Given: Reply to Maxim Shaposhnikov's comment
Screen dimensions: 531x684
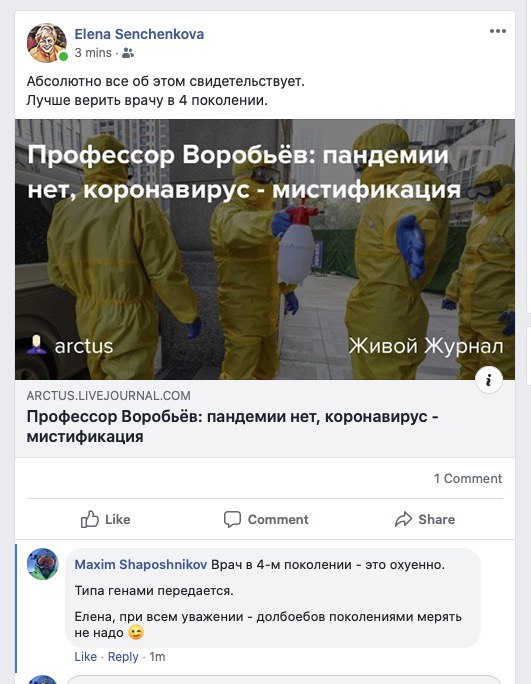Looking at the screenshot, I should tap(123, 657).
